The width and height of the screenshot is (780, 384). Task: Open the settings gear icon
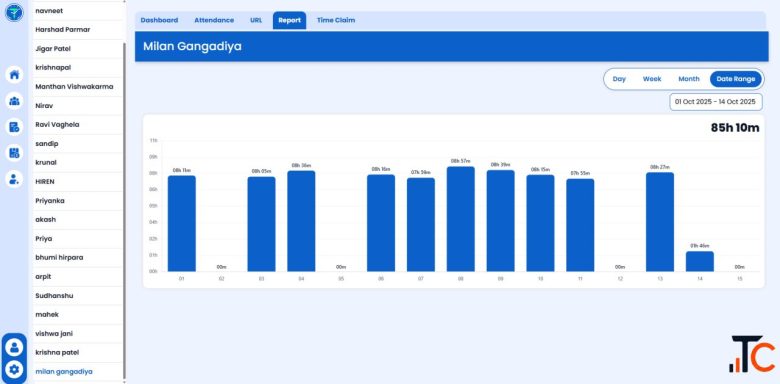tap(14, 370)
